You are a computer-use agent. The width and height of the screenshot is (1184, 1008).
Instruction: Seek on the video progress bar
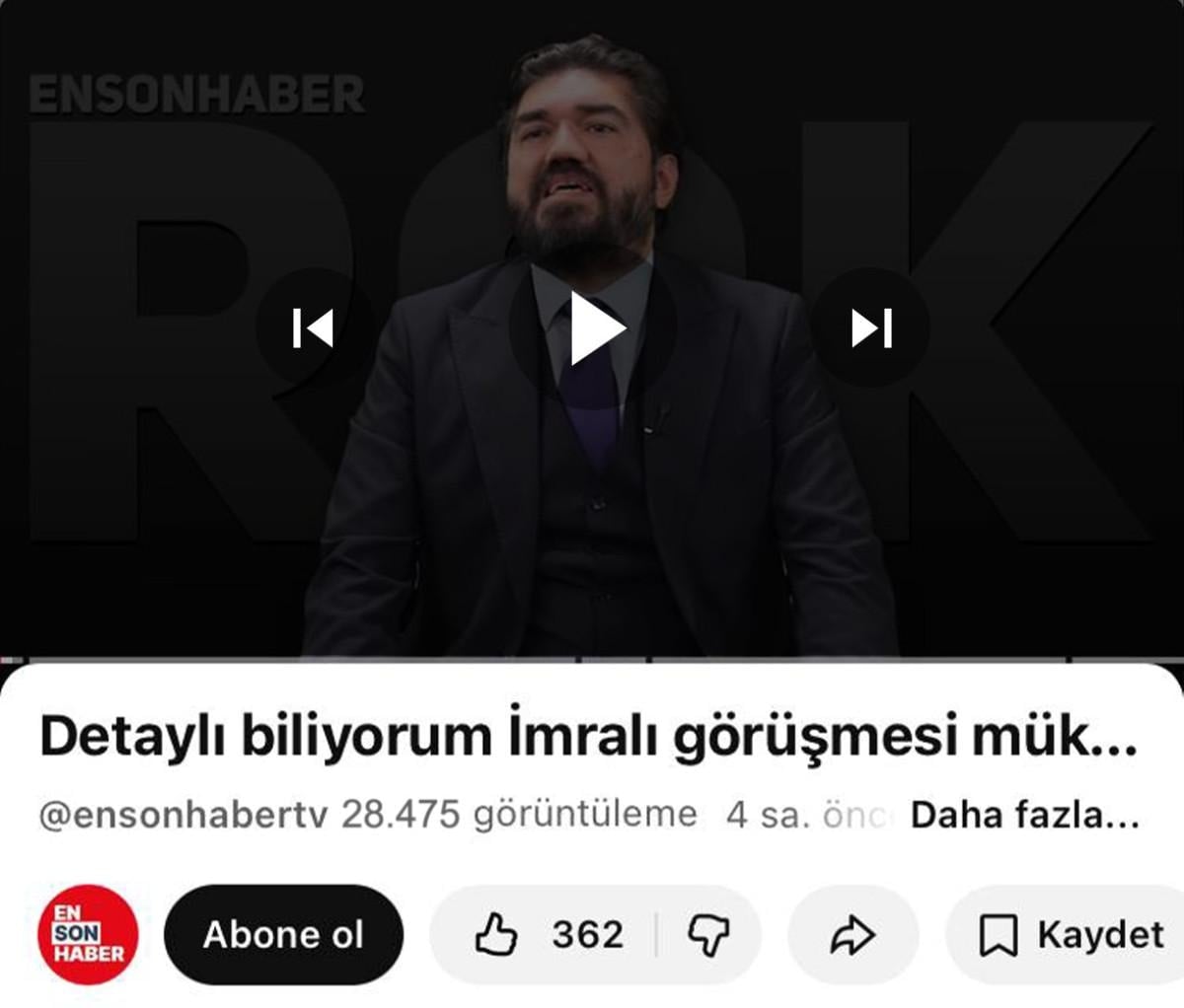point(592,659)
